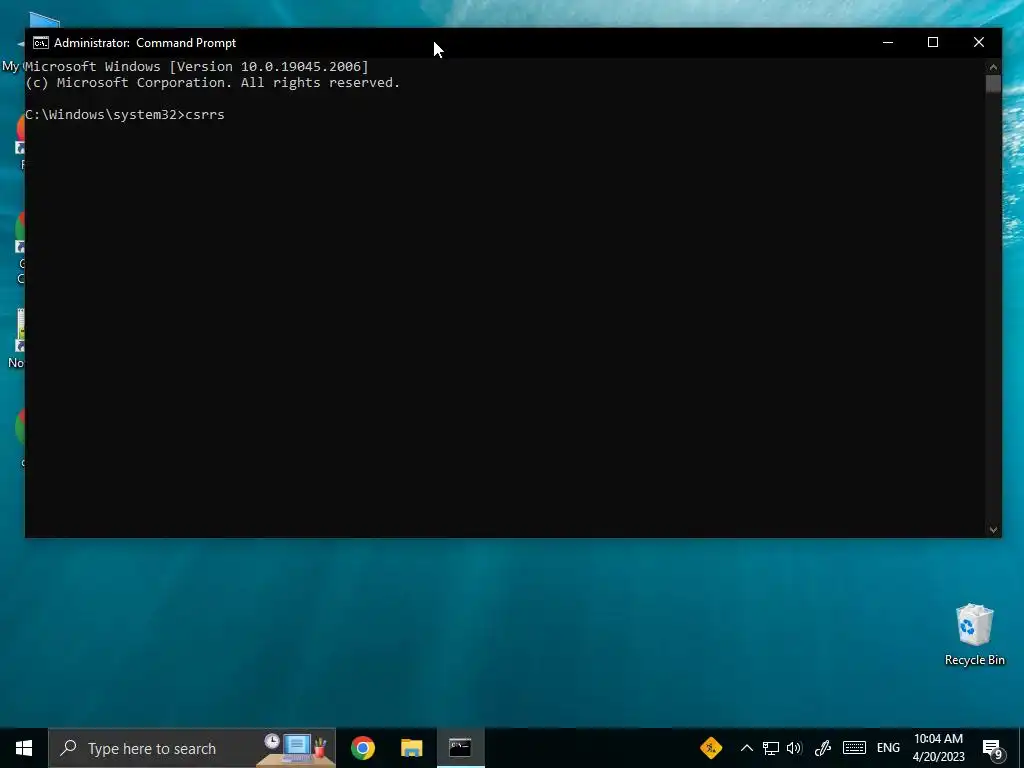Click the search highlight illustration in the taskbar
The image size is (1024, 768).
(296, 748)
